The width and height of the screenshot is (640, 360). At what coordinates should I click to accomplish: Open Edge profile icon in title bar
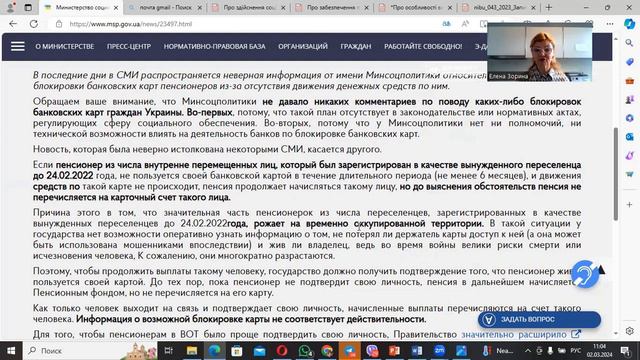[x=10, y=7]
